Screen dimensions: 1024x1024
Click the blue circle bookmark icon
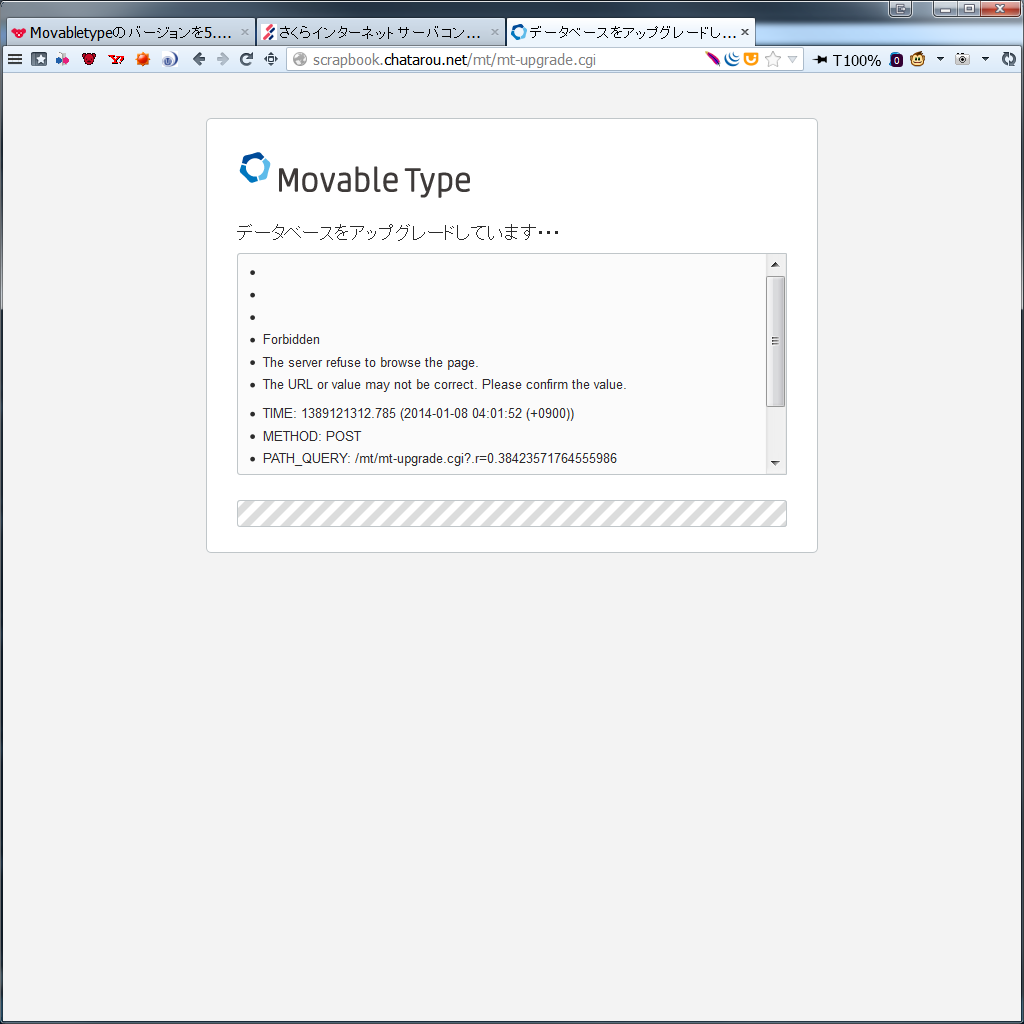[170, 59]
